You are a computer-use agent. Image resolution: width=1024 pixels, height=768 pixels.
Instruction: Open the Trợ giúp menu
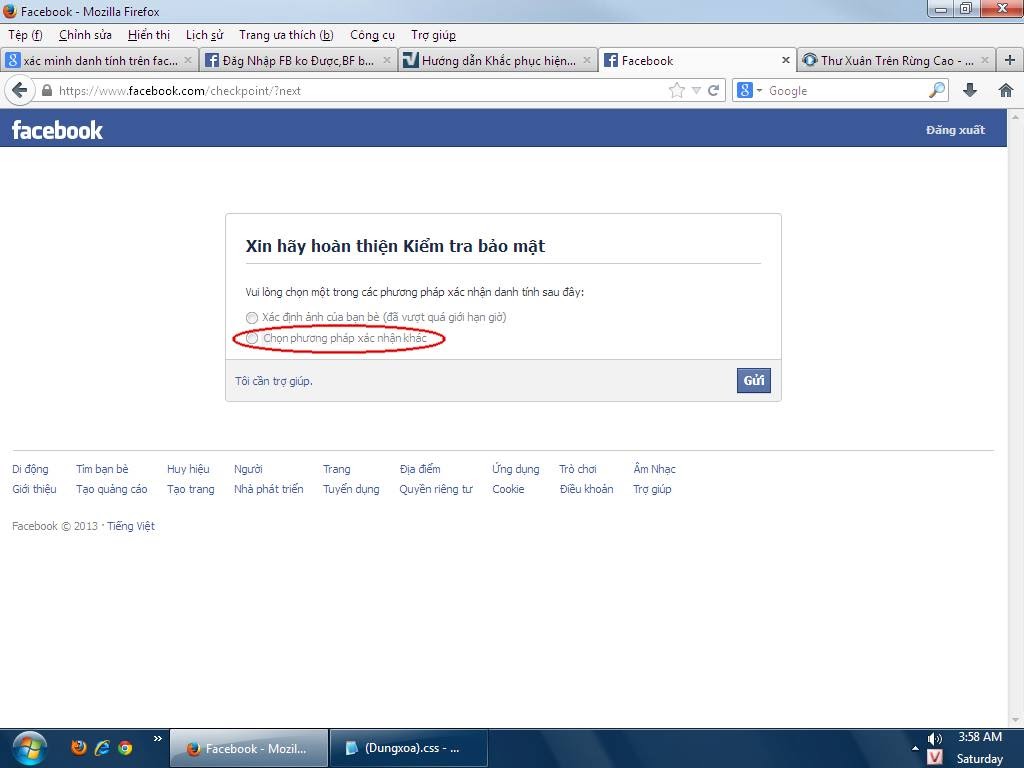[434, 35]
